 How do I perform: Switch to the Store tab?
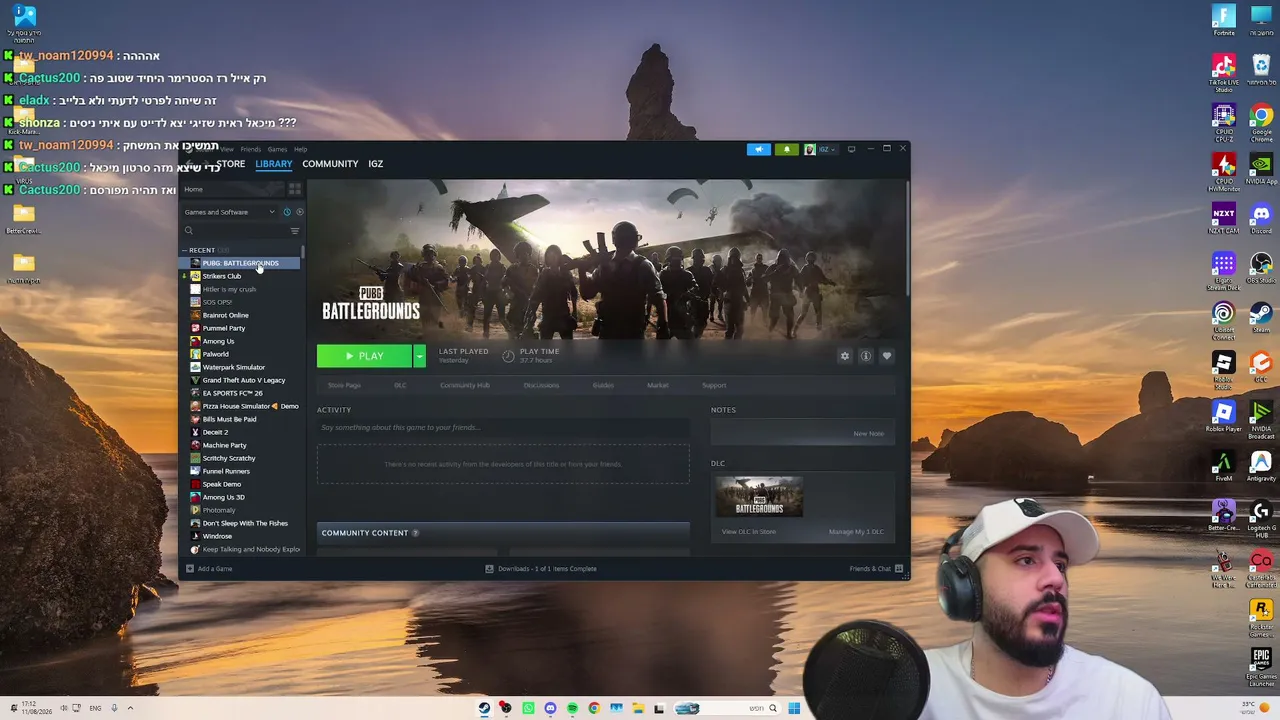[230, 164]
